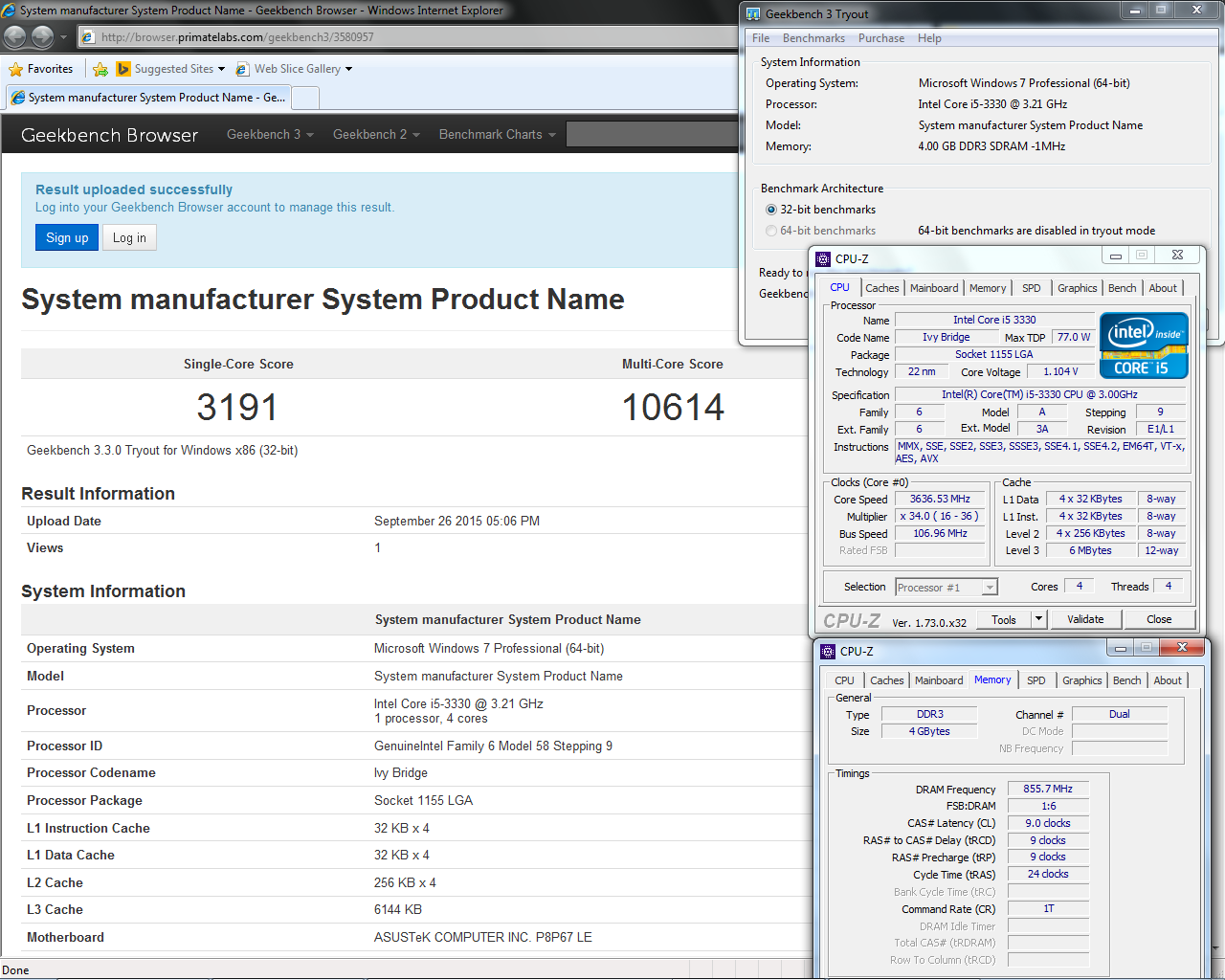1225x980 pixels.
Task: Open Benchmarks menu in Geekbench 3 Tryout
Action: 813,38
